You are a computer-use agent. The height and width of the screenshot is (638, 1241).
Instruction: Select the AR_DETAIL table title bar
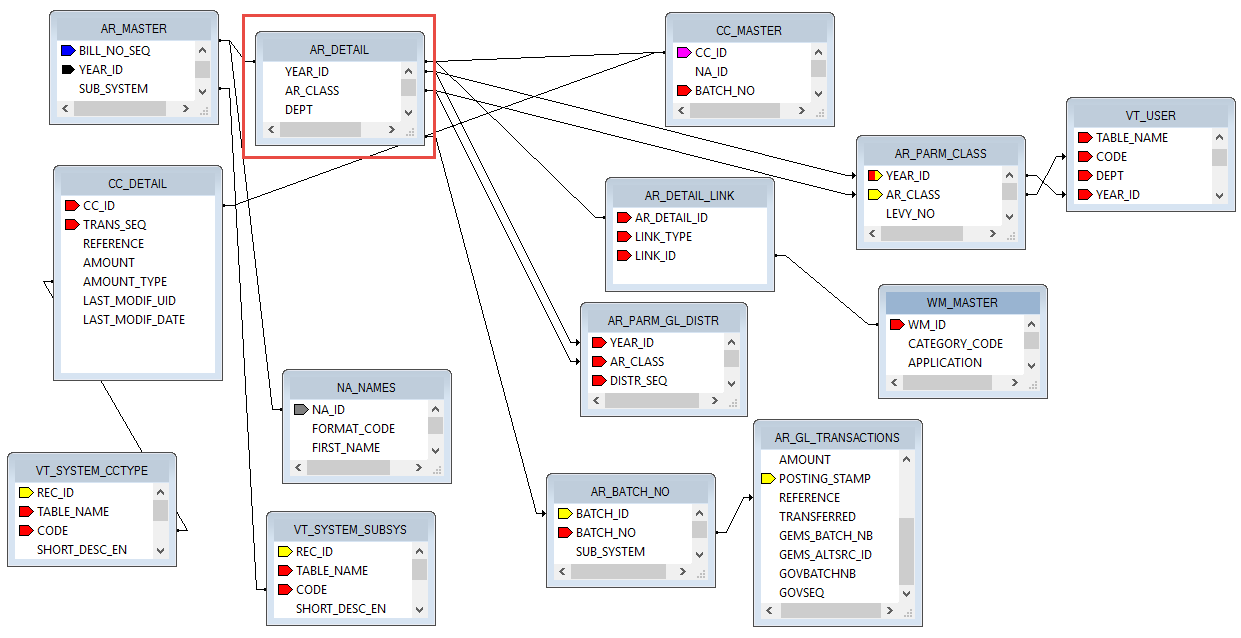pos(339,49)
